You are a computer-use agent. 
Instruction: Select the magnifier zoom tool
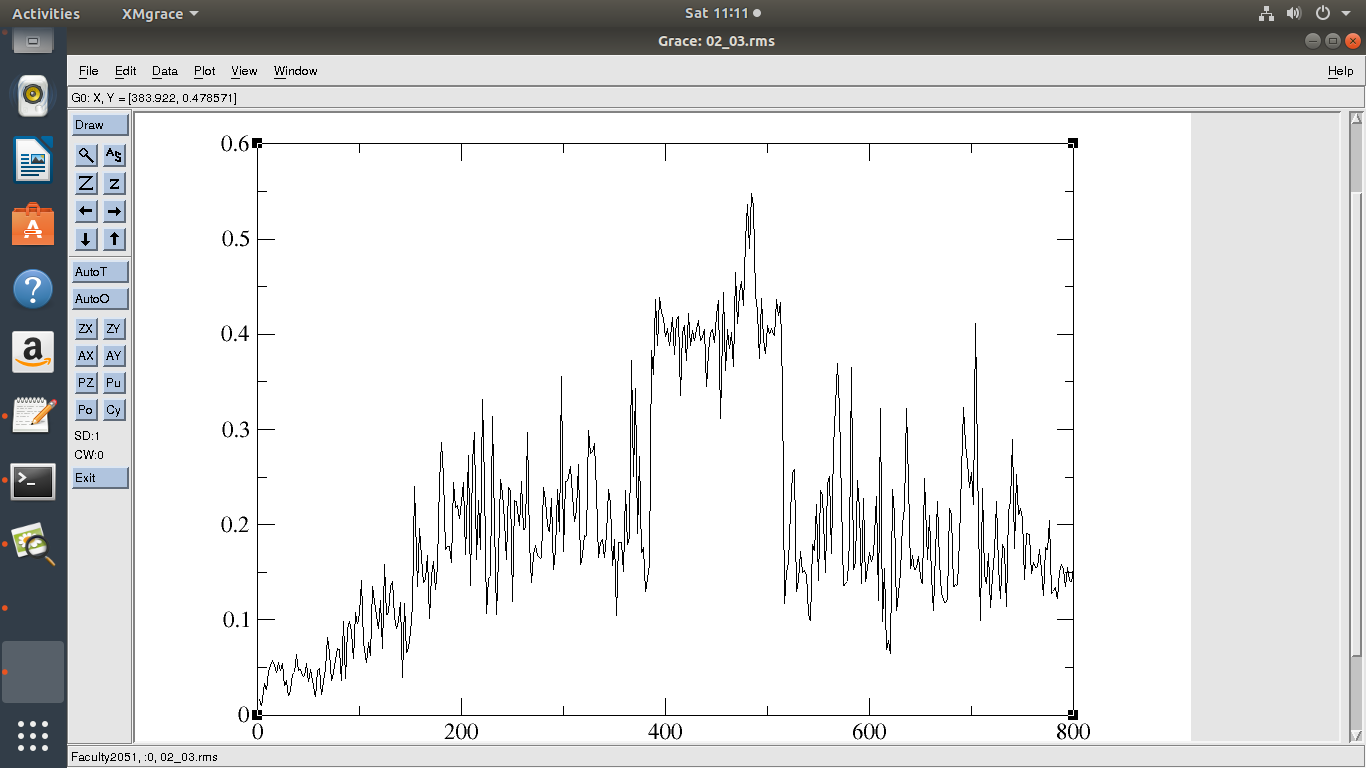(x=87, y=155)
